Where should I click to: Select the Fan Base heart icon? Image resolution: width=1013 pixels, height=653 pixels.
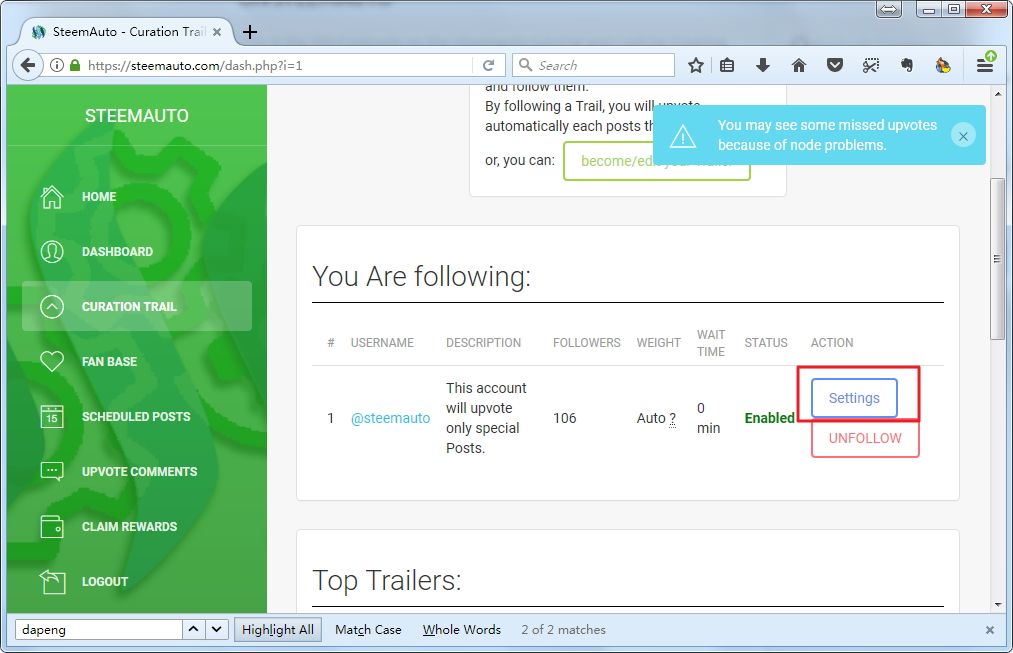[x=52, y=362]
